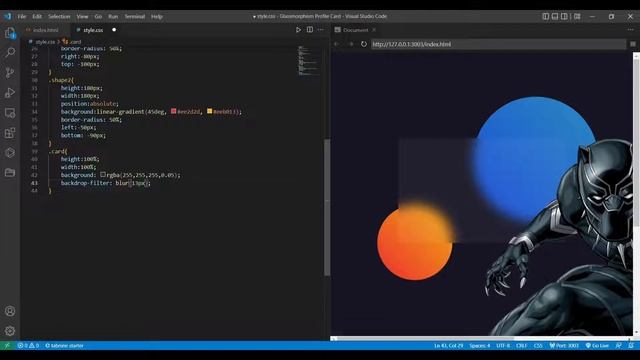640x360 pixels.
Task: Open the Customize Layout icon
Action: (x=577, y=16)
